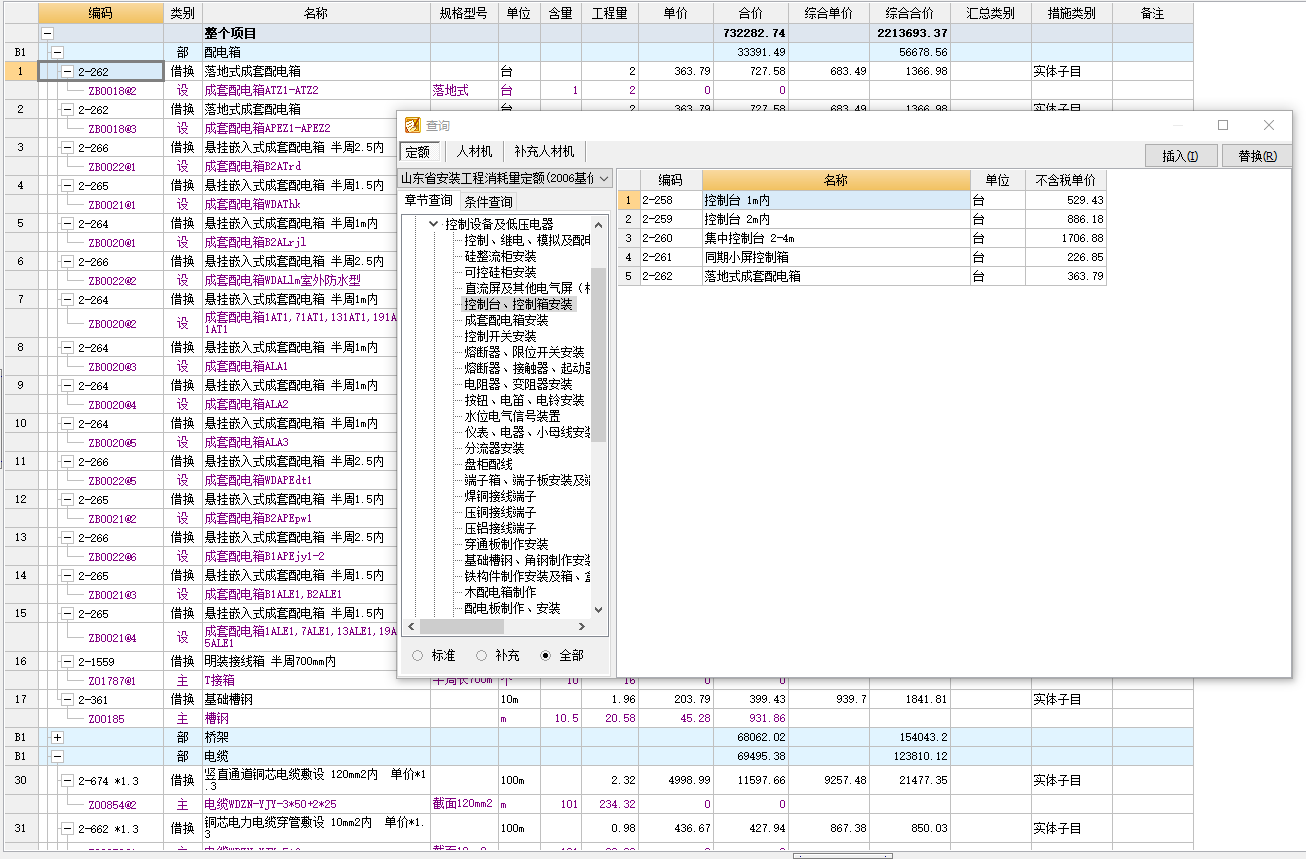Switch to the 补充人材机 tab
The height and width of the screenshot is (859, 1306).
click(x=544, y=152)
